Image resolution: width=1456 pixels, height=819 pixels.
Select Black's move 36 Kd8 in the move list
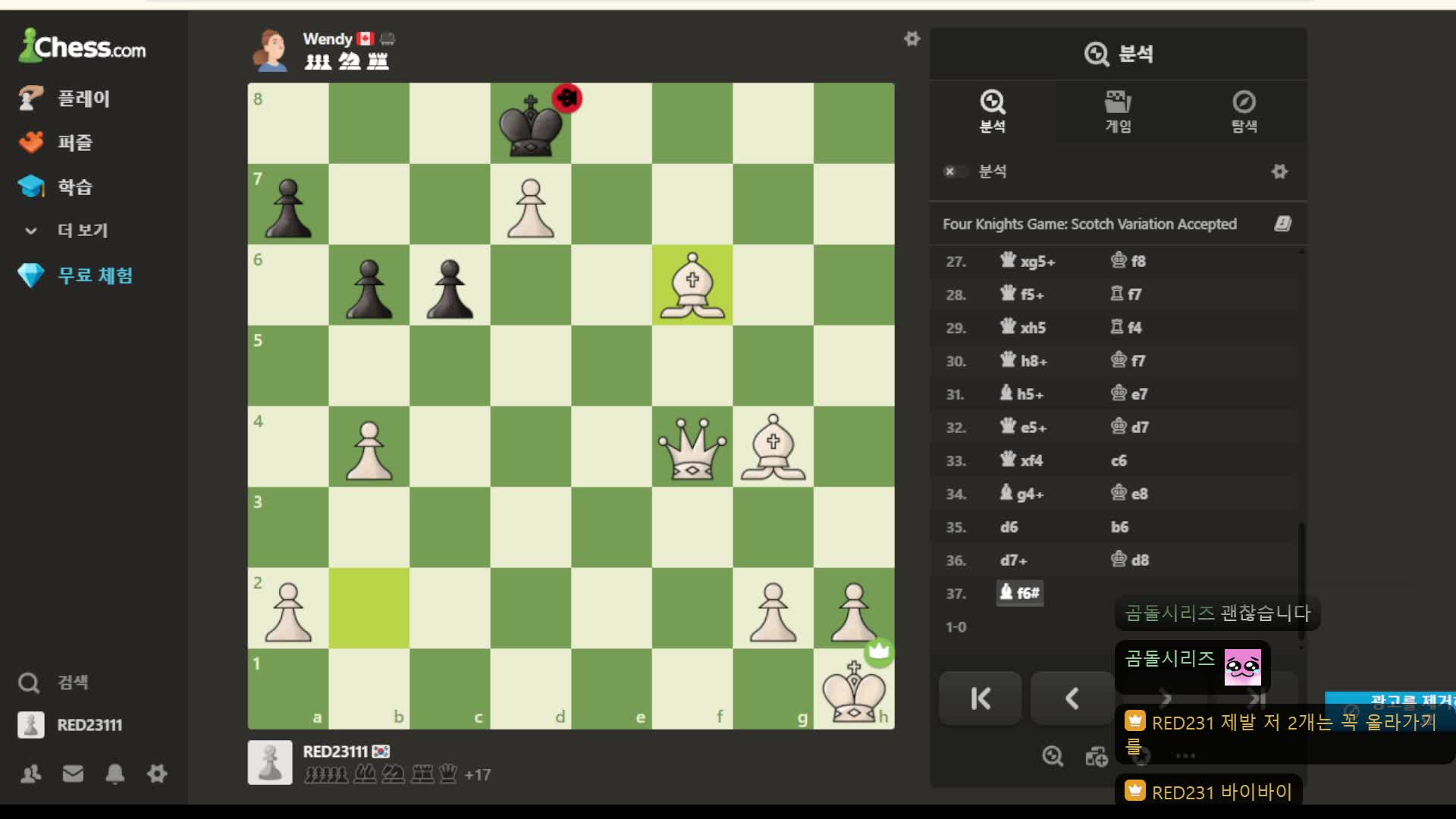1130,560
